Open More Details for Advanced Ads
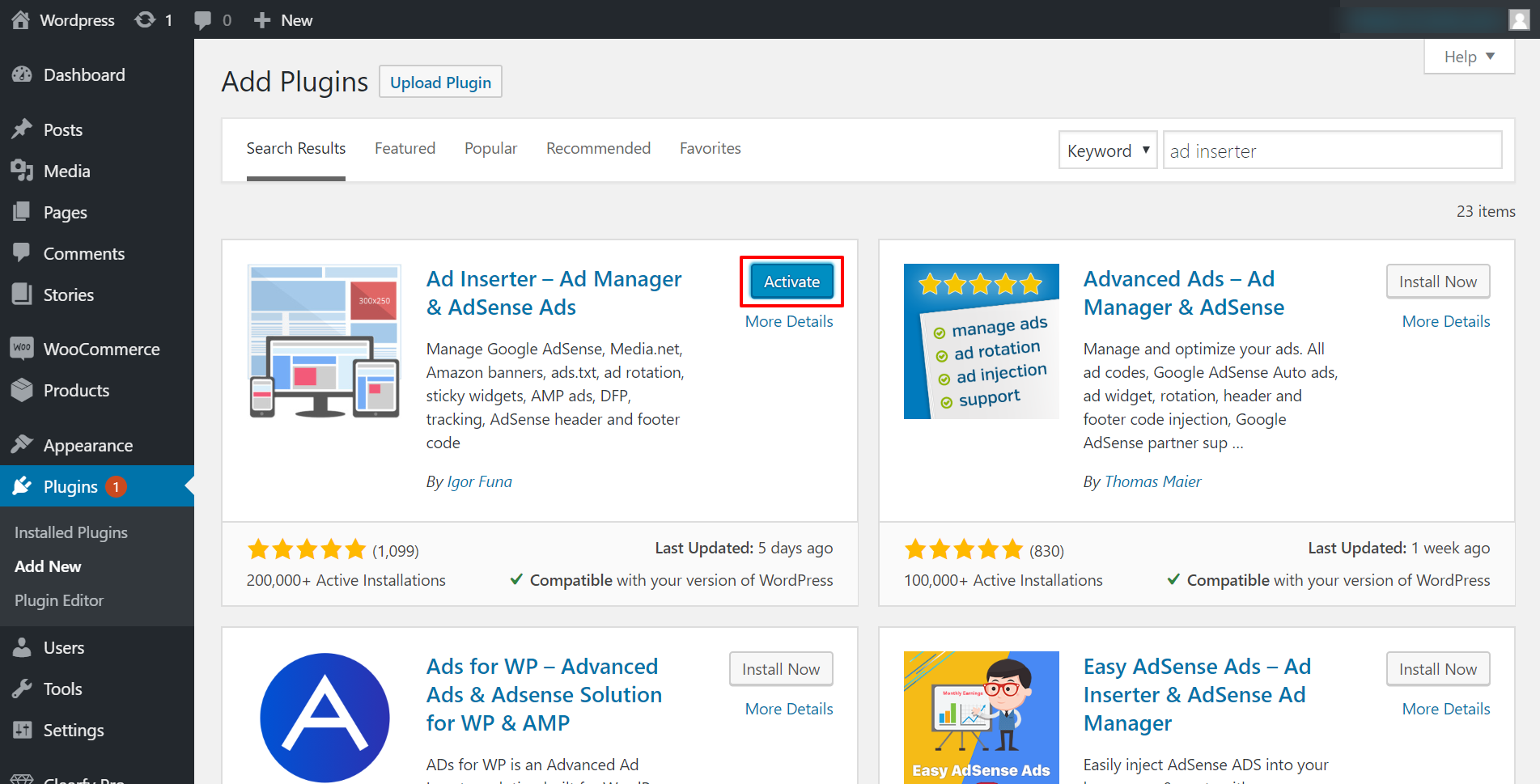This screenshot has height=784, width=1540. tap(1446, 321)
